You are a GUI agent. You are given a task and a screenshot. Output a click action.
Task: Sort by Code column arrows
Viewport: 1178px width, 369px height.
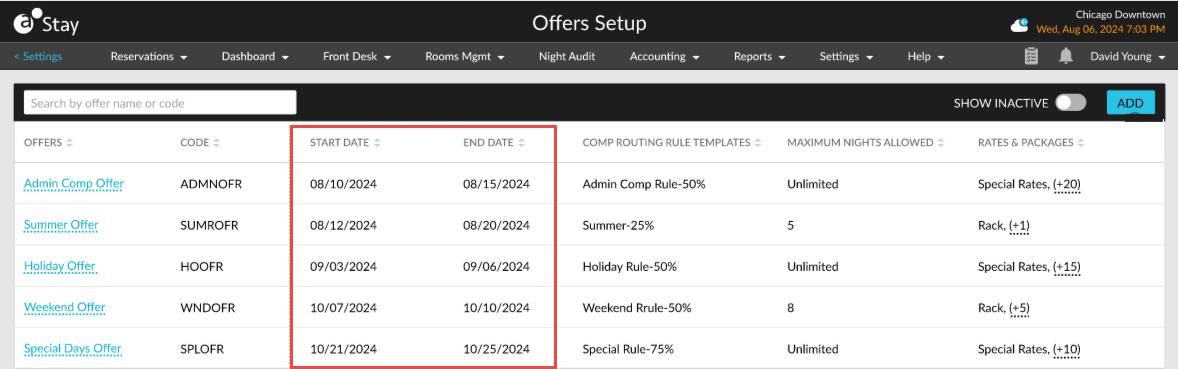click(x=216, y=143)
